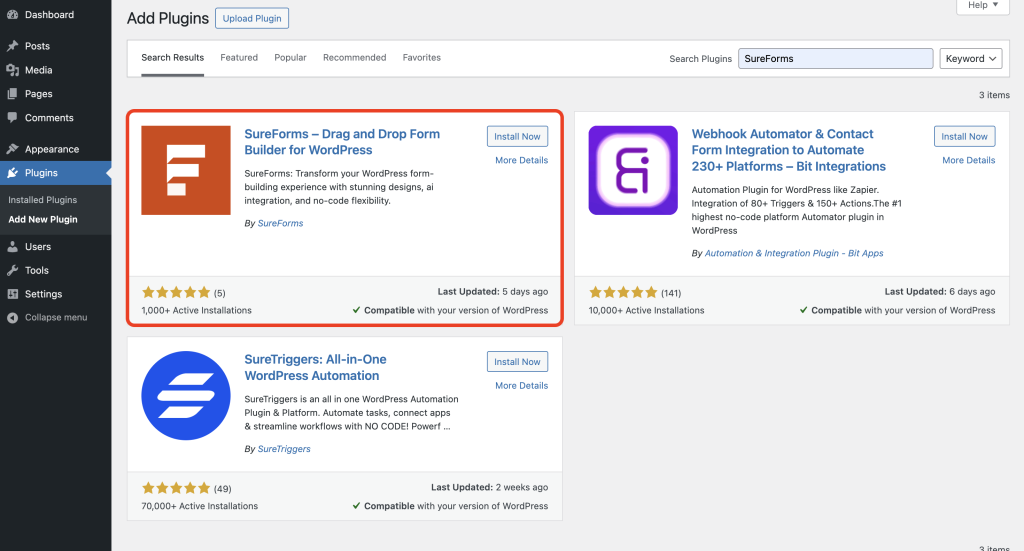This screenshot has width=1024, height=551.
Task: Click the SureTriggers blue circle logo
Action: coord(186,396)
